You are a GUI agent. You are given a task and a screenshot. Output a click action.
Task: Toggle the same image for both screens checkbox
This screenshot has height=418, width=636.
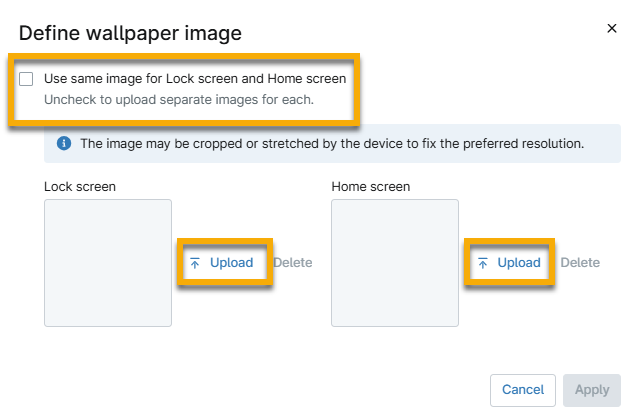[x=27, y=79]
